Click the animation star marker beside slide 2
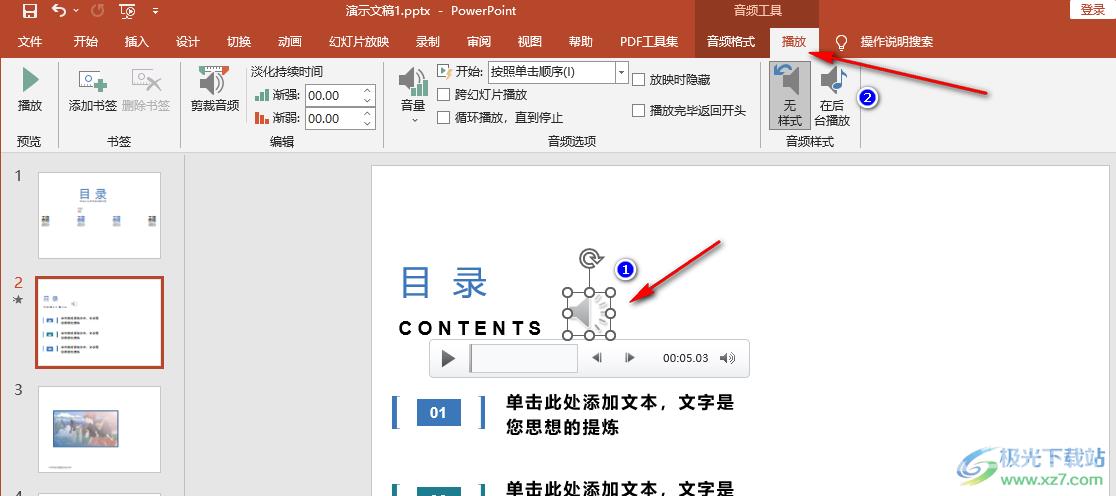This screenshot has height=496, width=1116. 19,300
